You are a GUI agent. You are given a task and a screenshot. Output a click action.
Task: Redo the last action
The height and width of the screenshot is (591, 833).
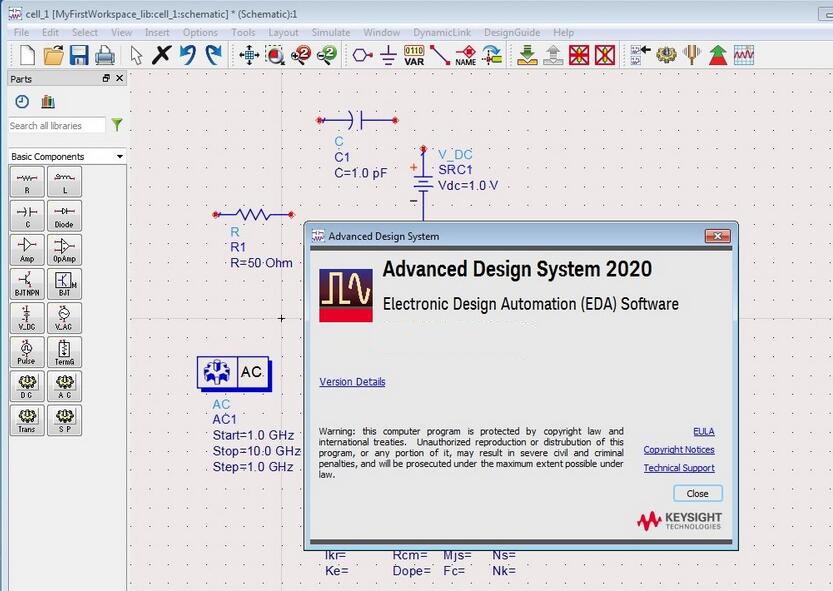click(x=213, y=55)
